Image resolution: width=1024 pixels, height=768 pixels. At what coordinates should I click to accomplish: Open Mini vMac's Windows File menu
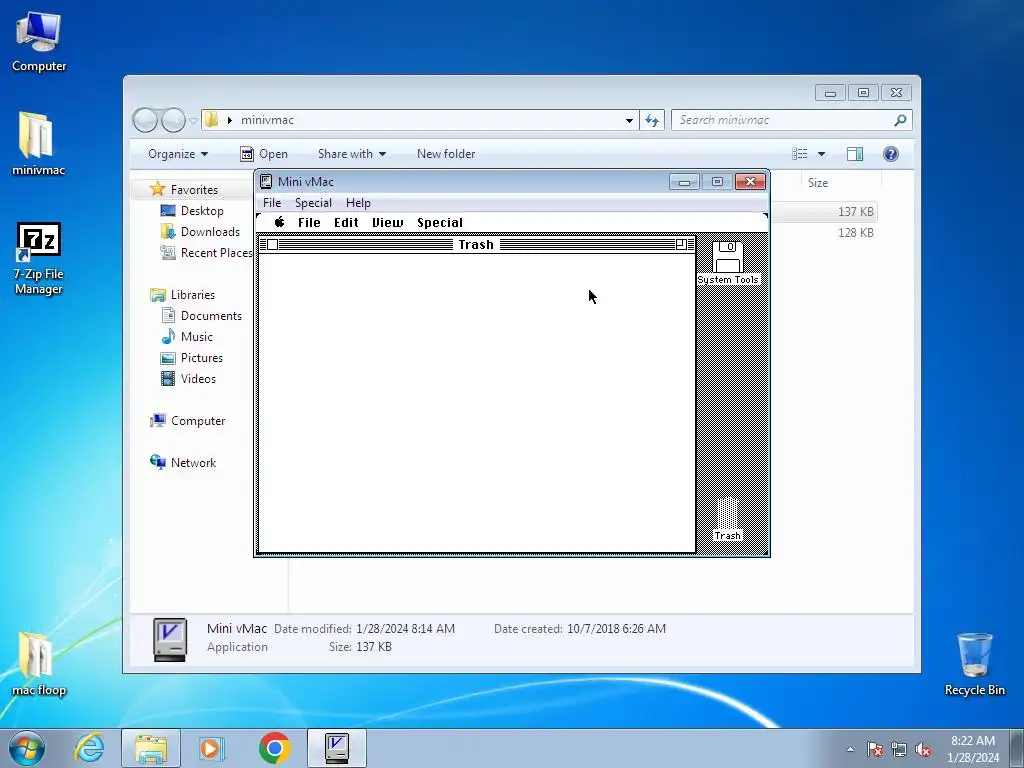click(x=272, y=202)
